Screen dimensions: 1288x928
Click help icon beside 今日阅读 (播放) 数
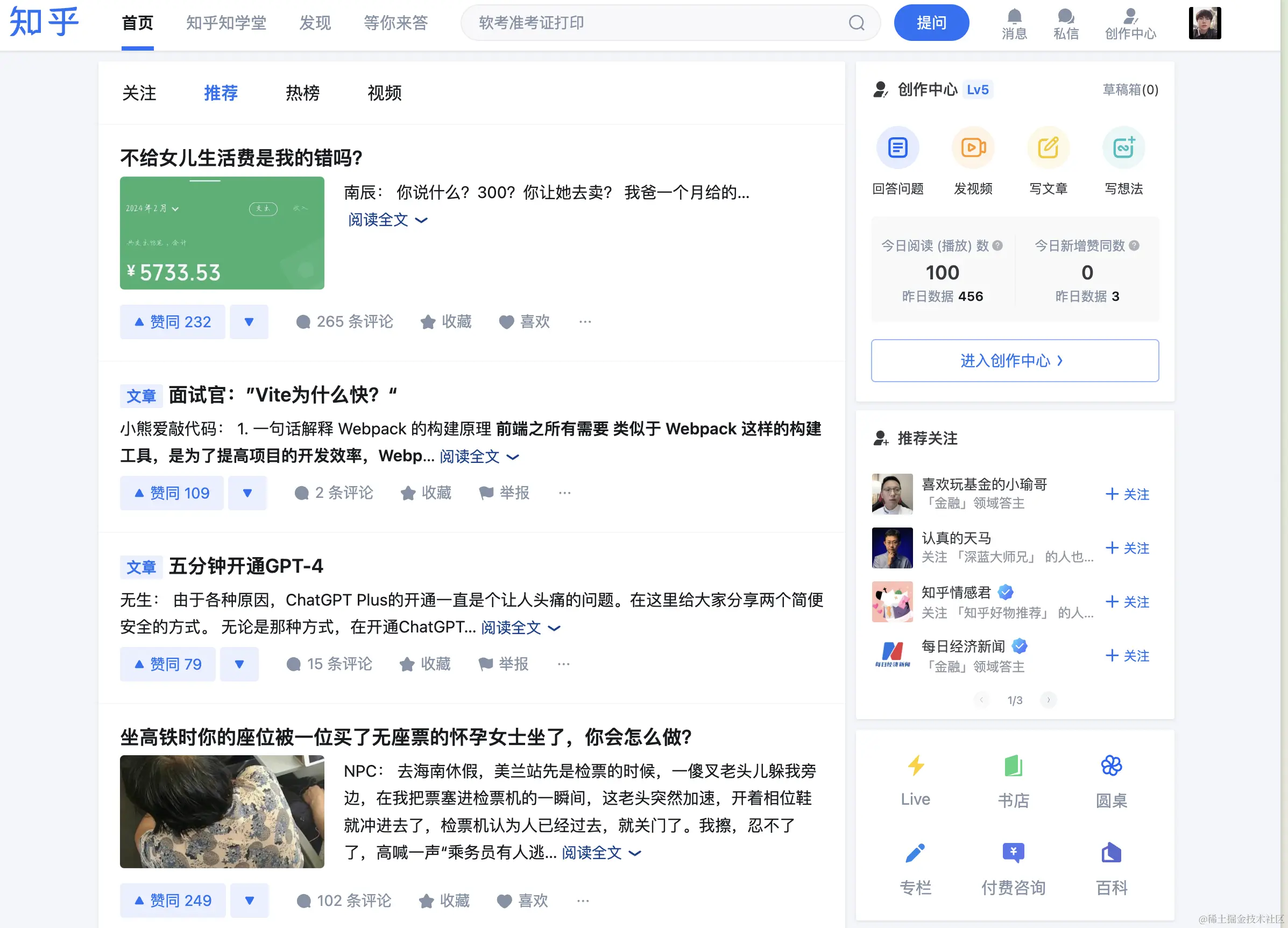click(x=997, y=245)
